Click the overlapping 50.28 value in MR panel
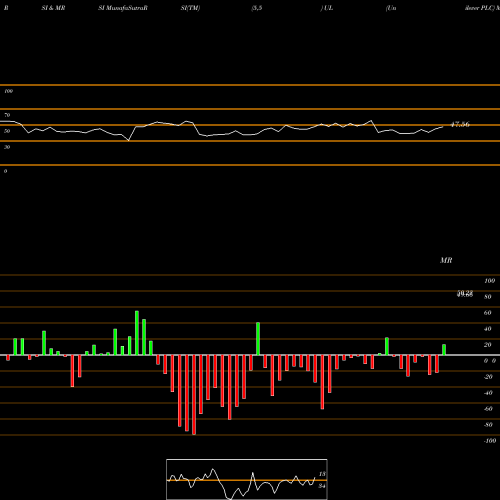Viewport: 500px width, 500px height. [465, 294]
